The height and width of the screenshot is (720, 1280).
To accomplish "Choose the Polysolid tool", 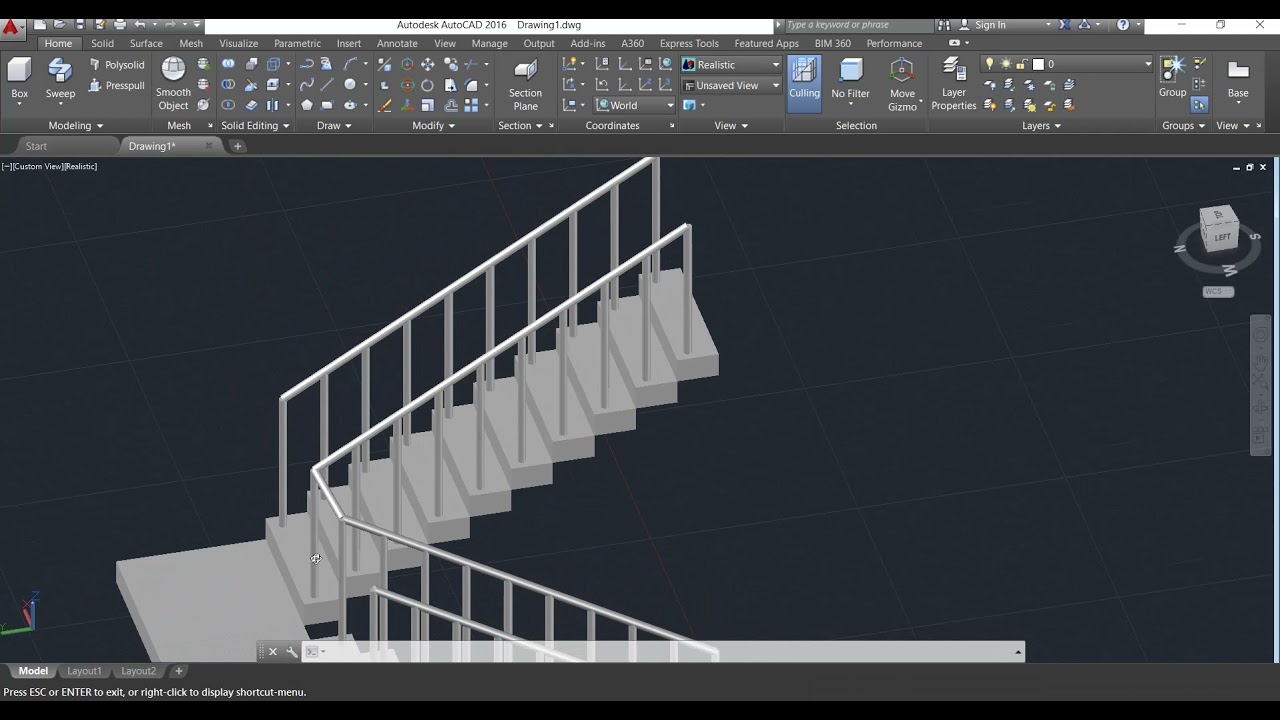I will click(x=117, y=65).
